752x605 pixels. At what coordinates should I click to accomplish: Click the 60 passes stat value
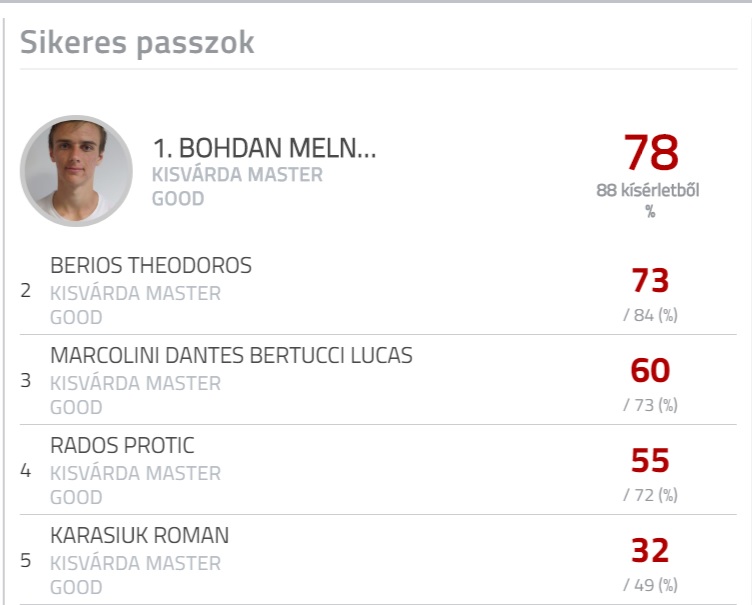pyautogui.click(x=650, y=370)
